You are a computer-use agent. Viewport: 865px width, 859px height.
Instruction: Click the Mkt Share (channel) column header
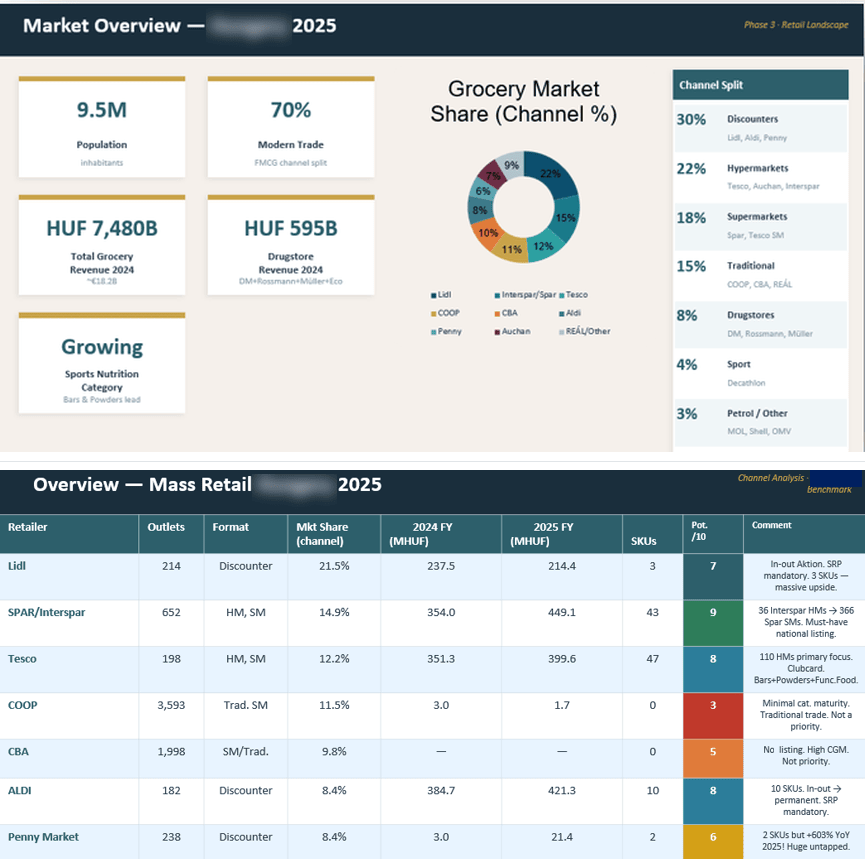pyautogui.click(x=334, y=533)
